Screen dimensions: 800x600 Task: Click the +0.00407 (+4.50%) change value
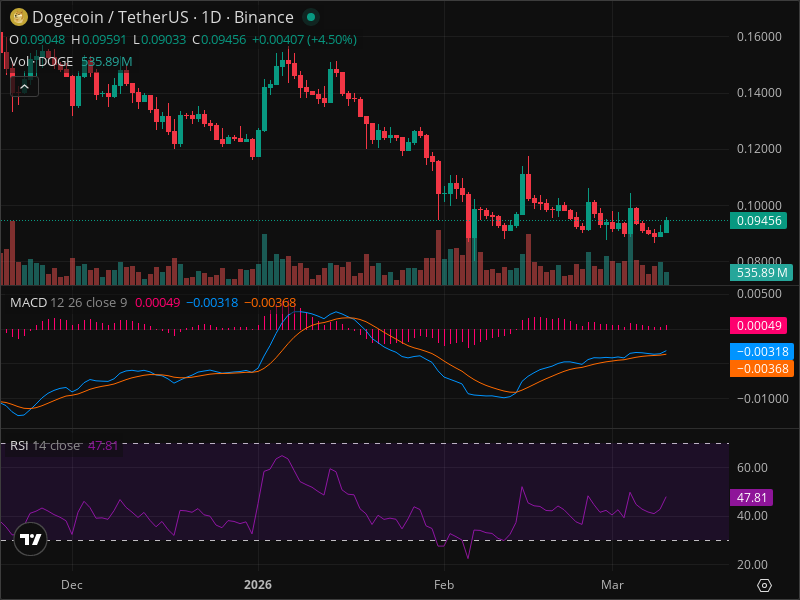coord(304,40)
